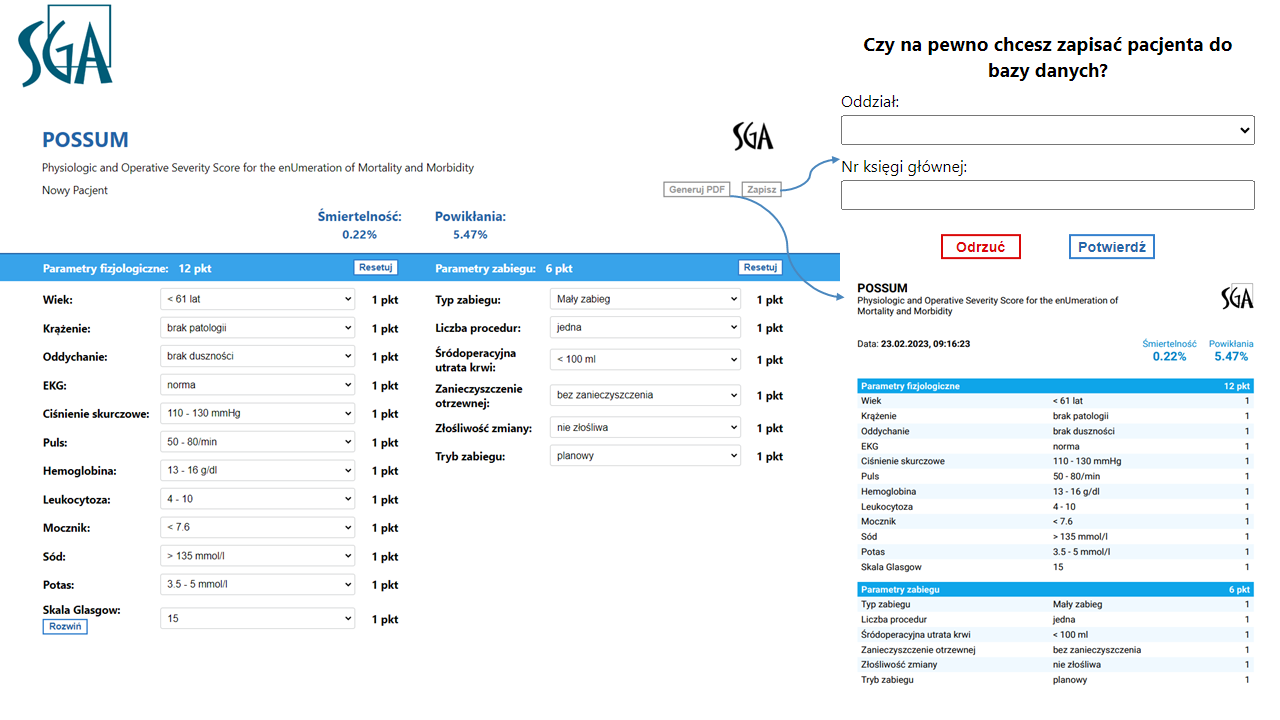Open the Oddział dropdown

1048,130
